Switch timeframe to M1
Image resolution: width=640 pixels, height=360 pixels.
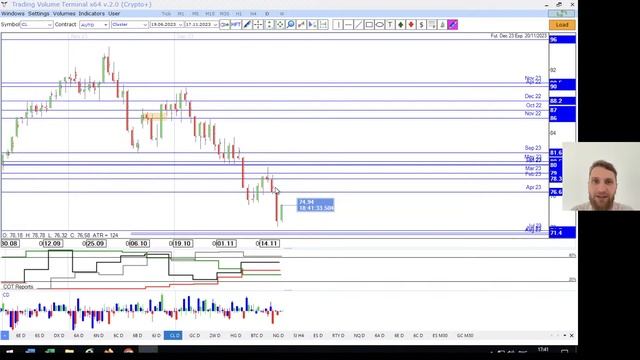(x=181, y=14)
